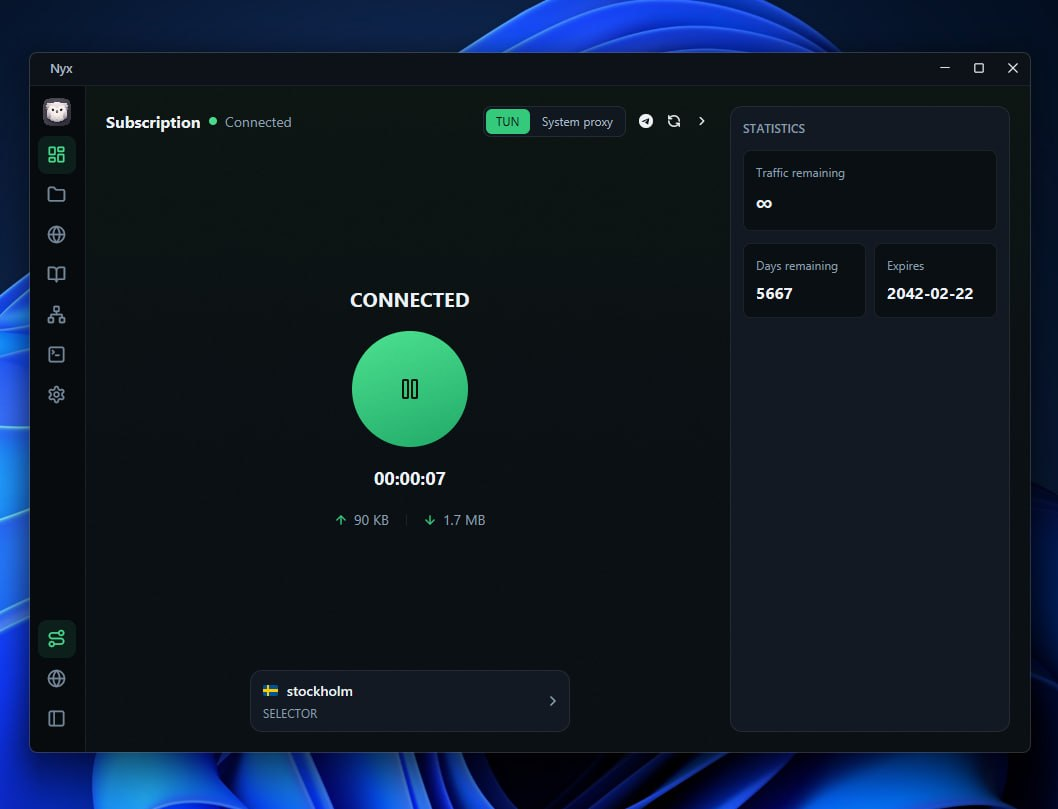Refresh the subscription with the sync icon
The image size is (1058, 809).
(674, 121)
